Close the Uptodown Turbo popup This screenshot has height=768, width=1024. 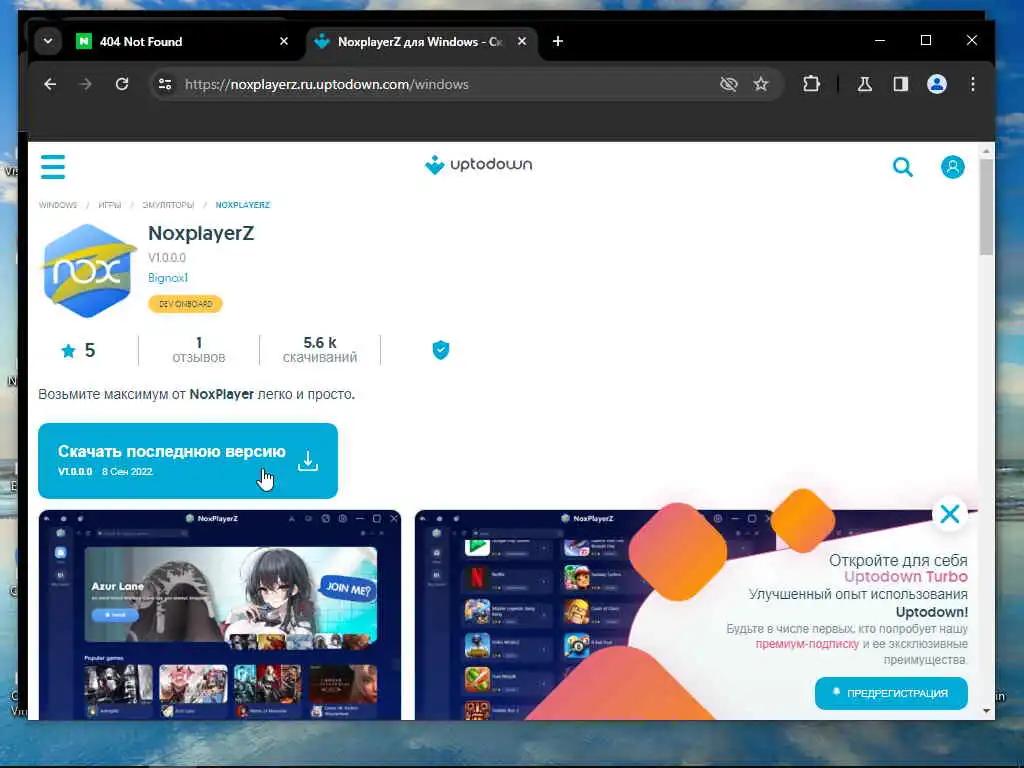pyautogui.click(x=950, y=514)
